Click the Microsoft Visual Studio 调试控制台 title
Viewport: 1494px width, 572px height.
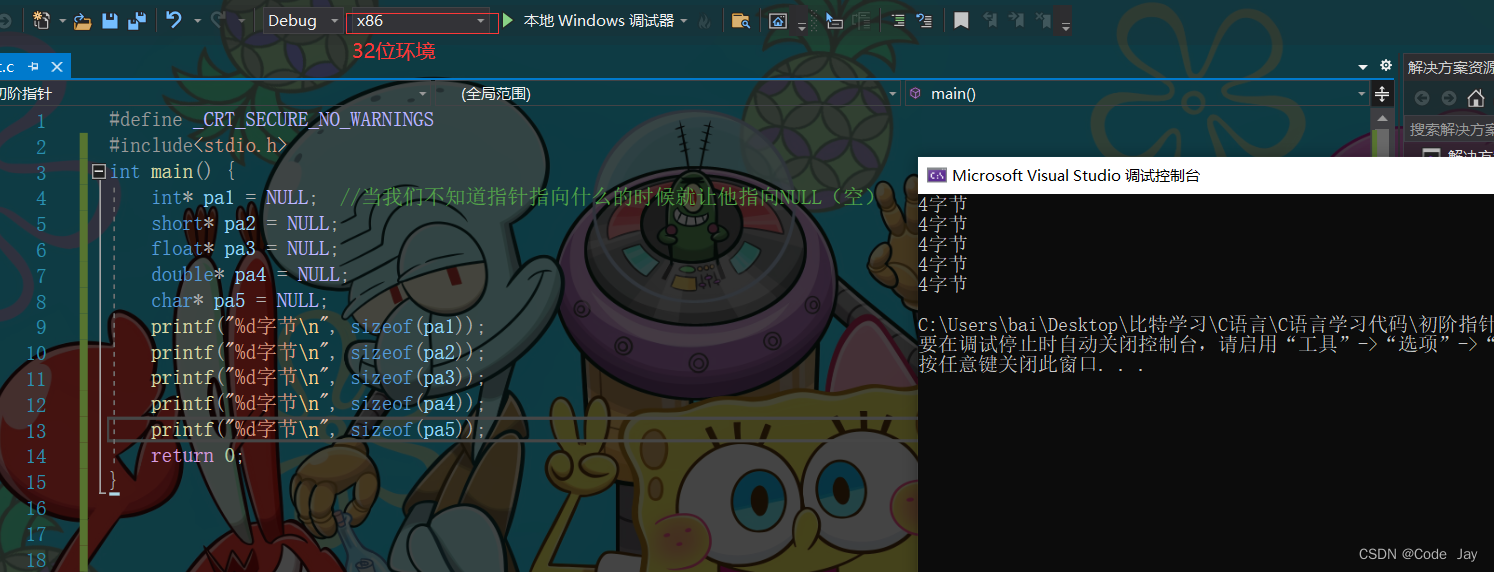[x=1076, y=175]
